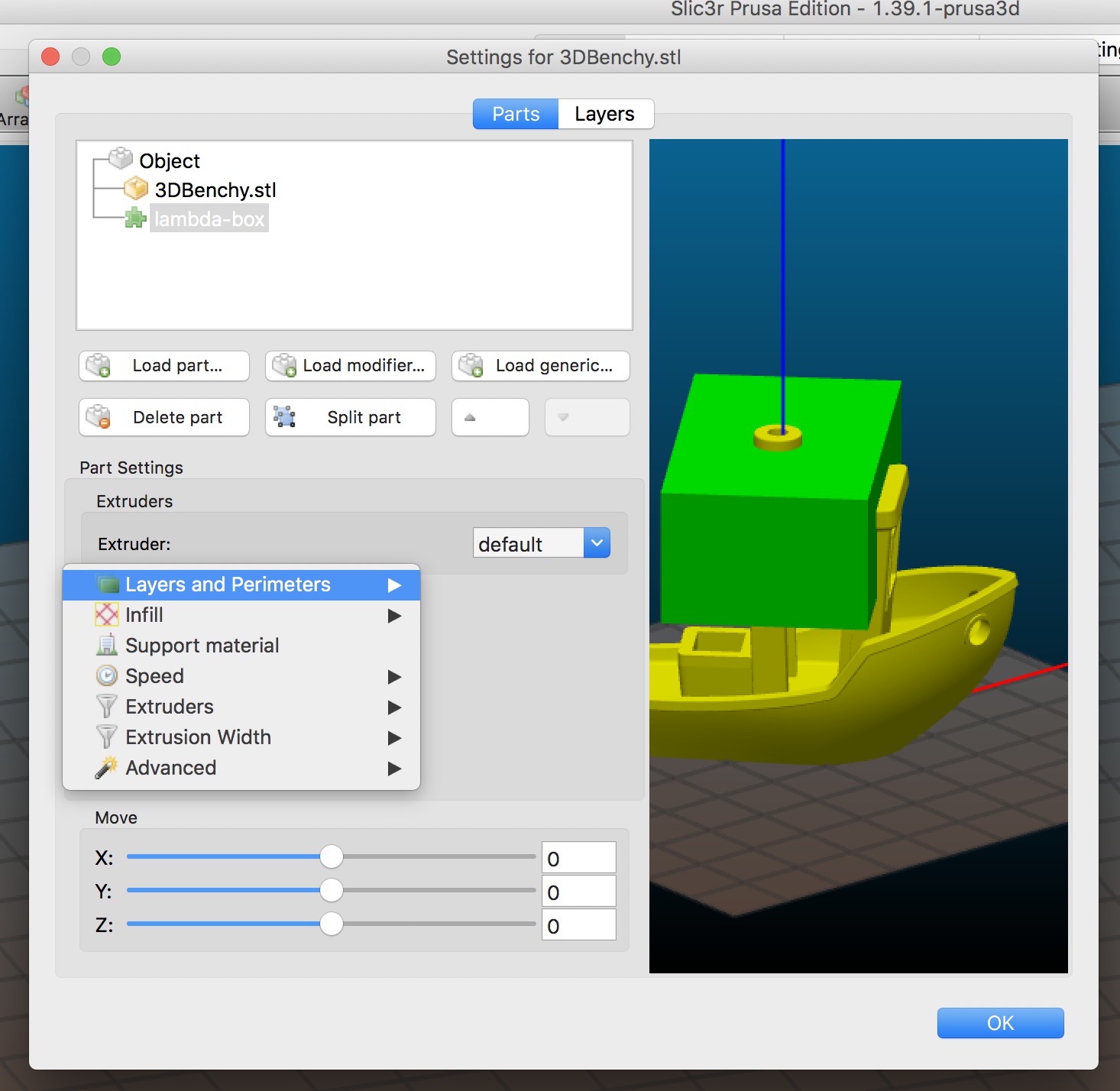Expand the Extruders submenu arrow

[x=394, y=707]
